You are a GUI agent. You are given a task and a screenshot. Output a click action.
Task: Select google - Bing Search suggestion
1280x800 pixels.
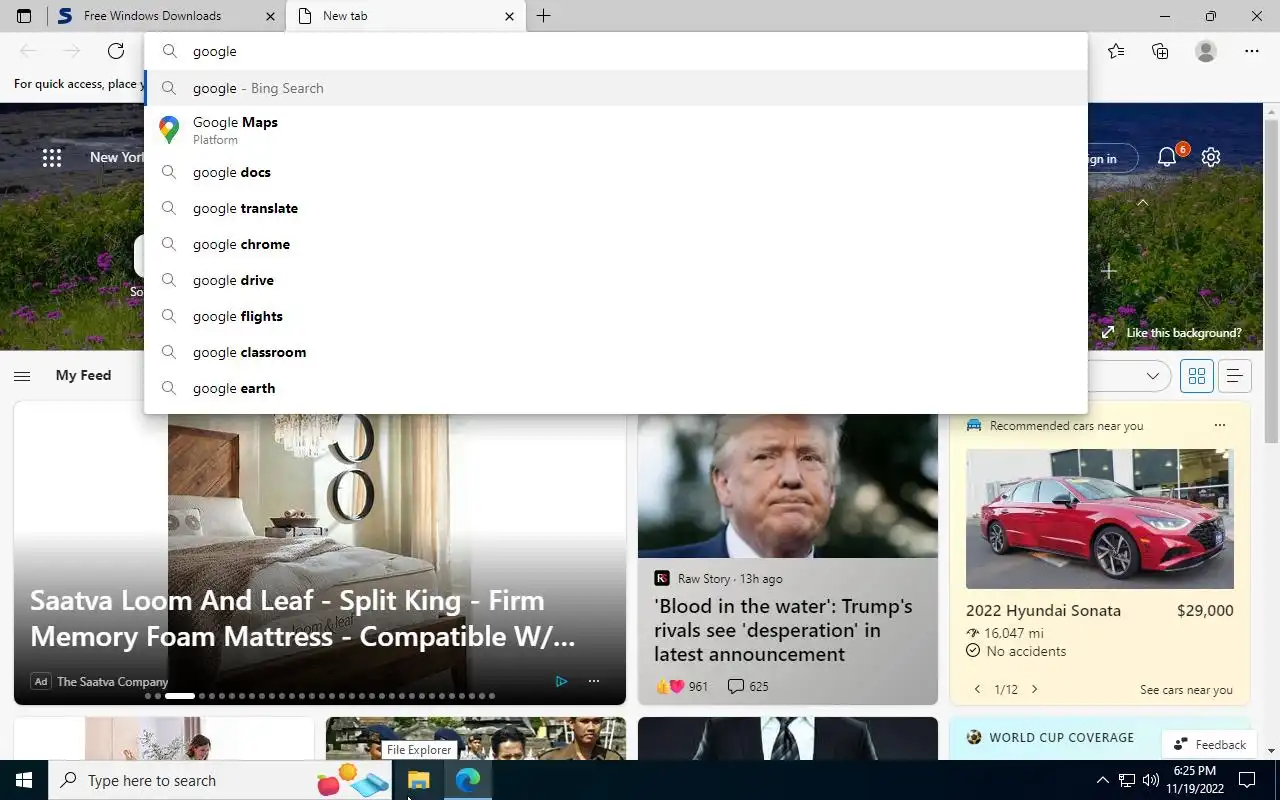[x=616, y=88]
